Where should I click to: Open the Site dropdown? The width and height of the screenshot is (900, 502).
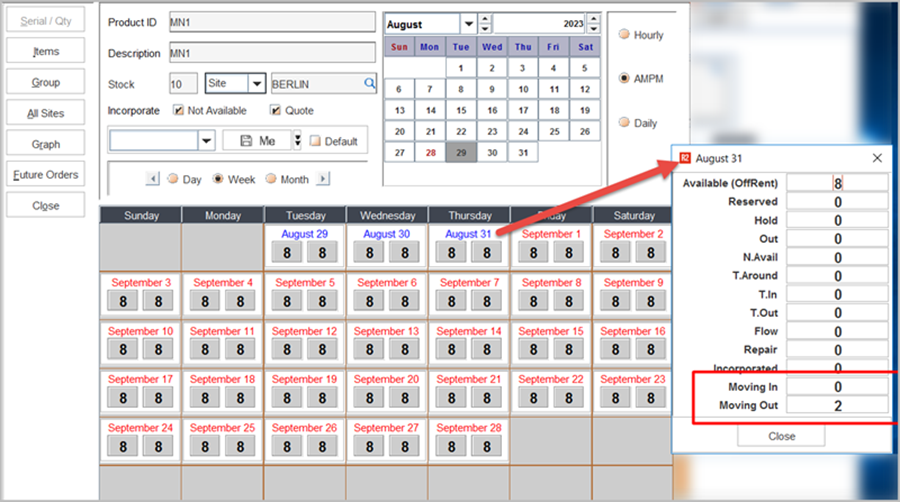coord(256,84)
